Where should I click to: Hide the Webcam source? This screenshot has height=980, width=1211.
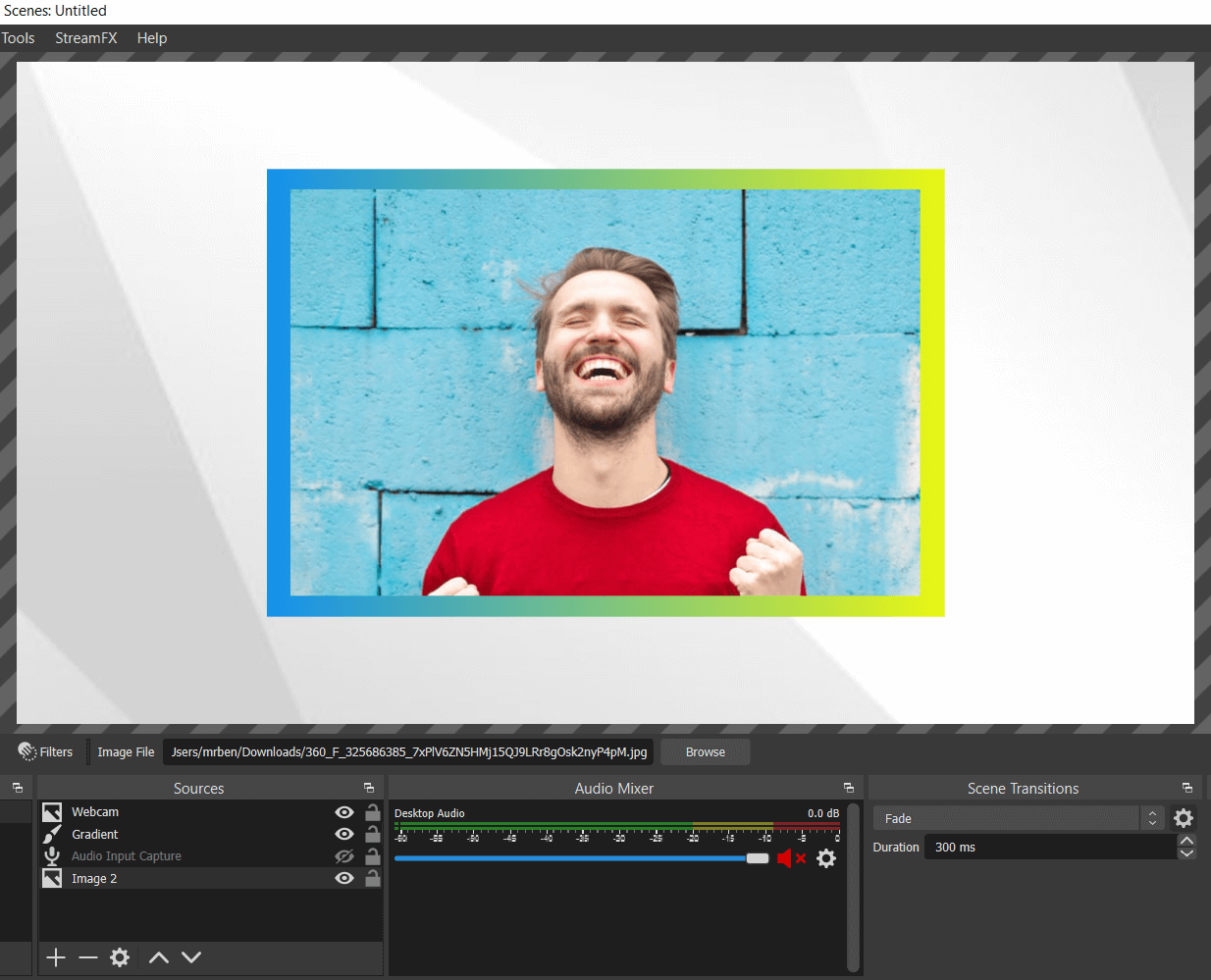point(343,811)
